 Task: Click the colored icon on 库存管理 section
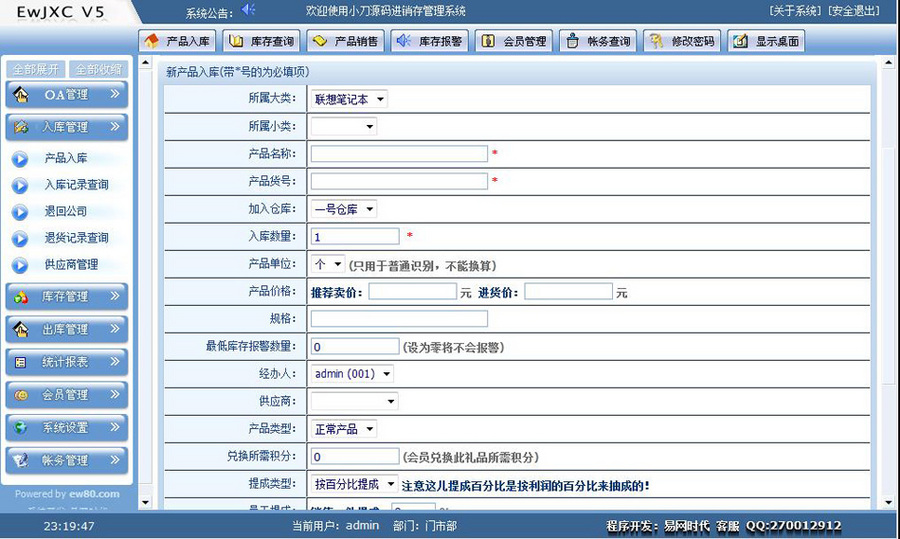[21, 297]
